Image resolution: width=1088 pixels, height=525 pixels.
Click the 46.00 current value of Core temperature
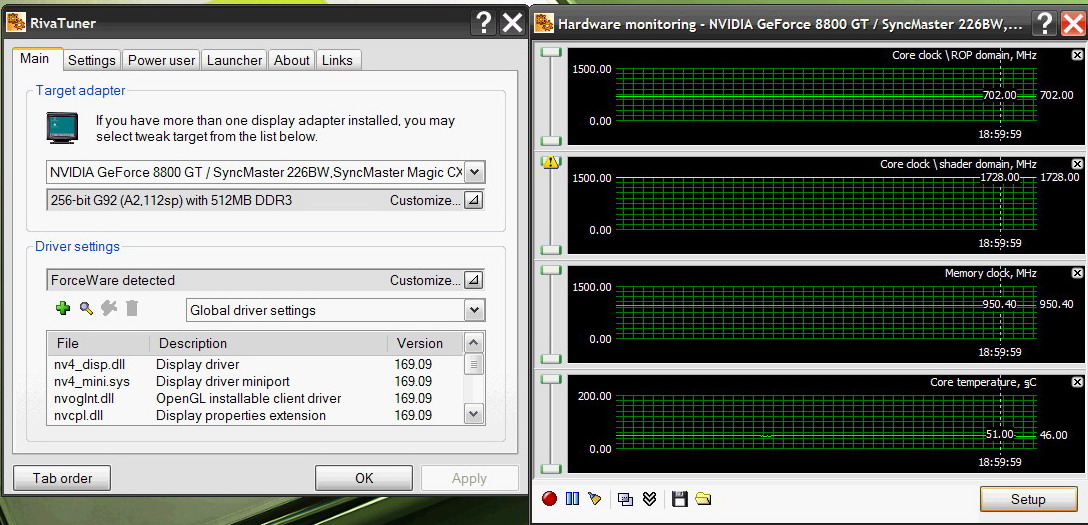[x=1053, y=435]
